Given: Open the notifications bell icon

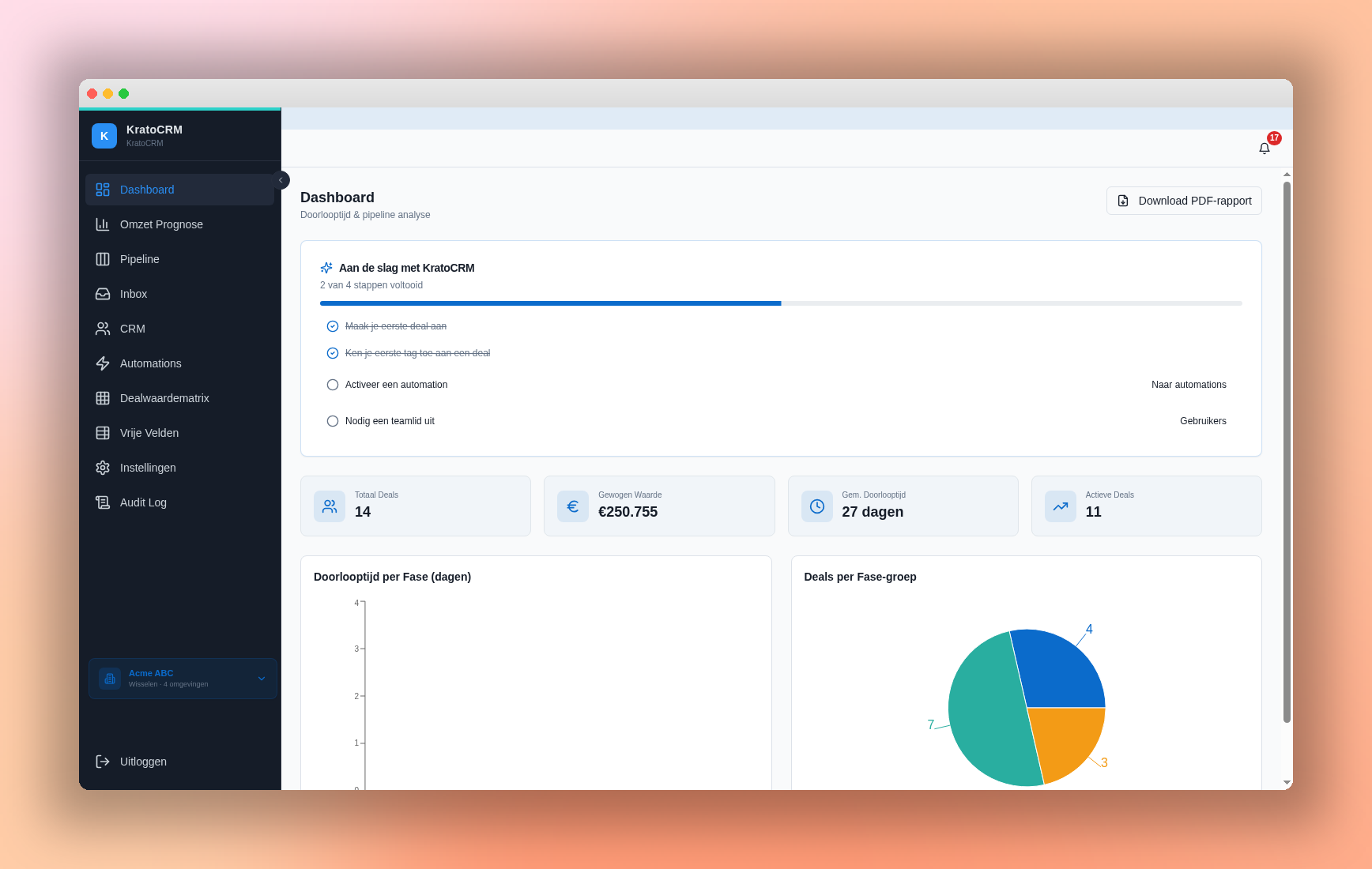Looking at the screenshot, I should click(1264, 149).
